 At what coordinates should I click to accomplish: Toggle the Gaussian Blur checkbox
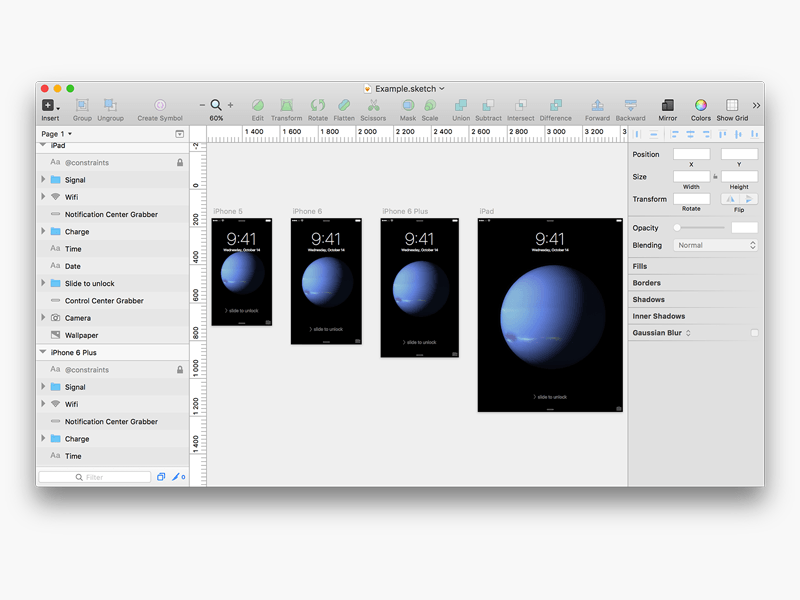753,331
